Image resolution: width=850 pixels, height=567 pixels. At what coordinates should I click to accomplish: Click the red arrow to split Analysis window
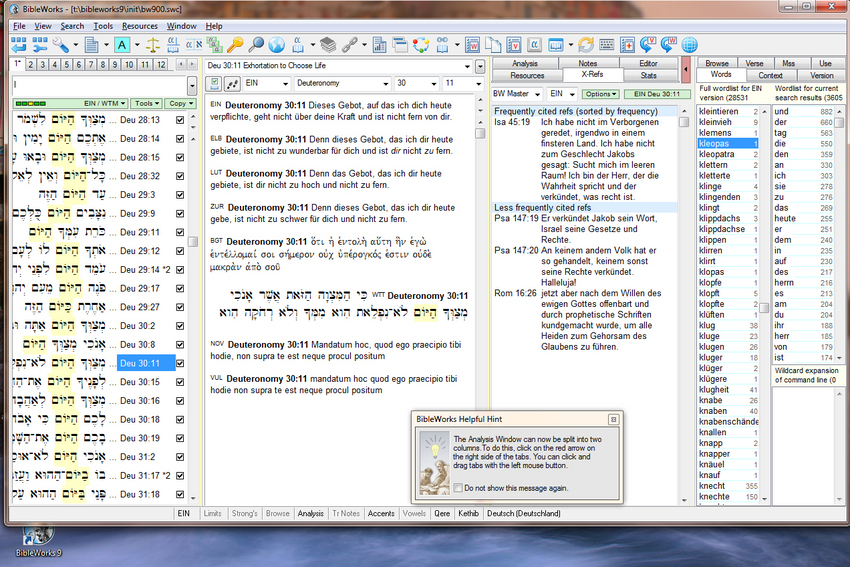coord(686,69)
